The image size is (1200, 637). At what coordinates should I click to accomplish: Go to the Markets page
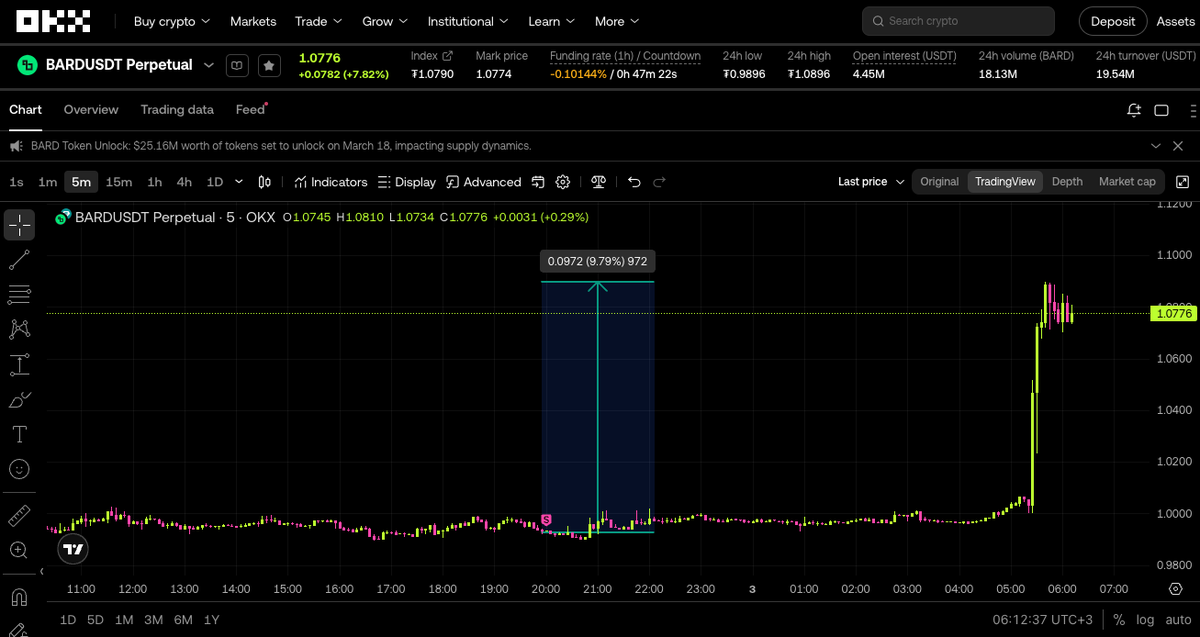(253, 21)
